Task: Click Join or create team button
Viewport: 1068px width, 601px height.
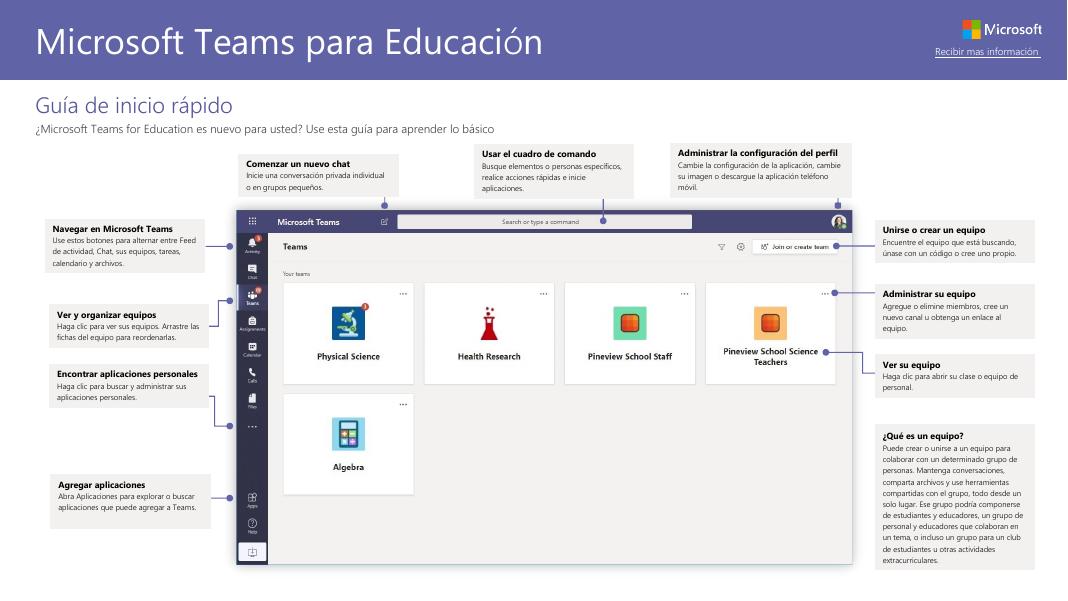Action: [795, 247]
